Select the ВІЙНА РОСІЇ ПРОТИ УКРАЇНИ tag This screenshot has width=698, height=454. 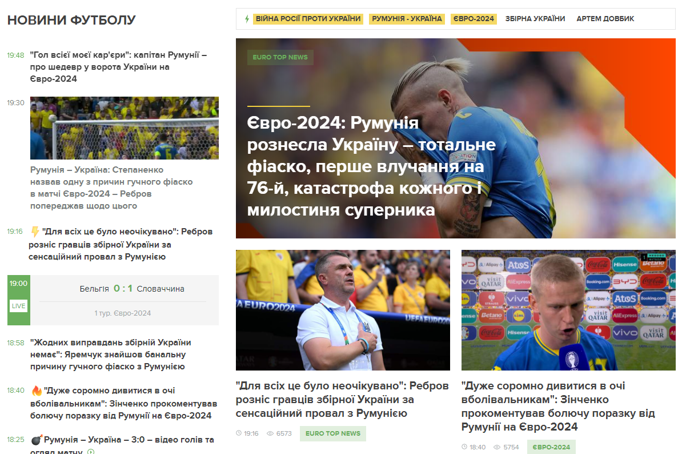tap(308, 19)
